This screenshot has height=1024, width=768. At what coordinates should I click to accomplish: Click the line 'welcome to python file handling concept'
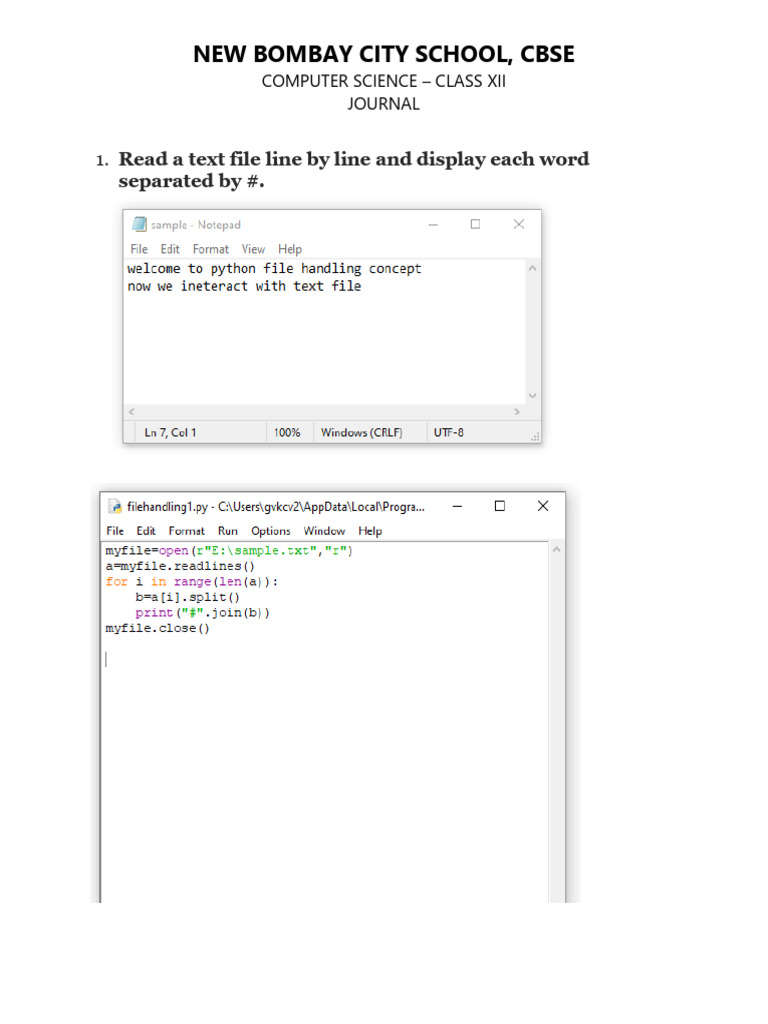pyautogui.click(x=274, y=268)
